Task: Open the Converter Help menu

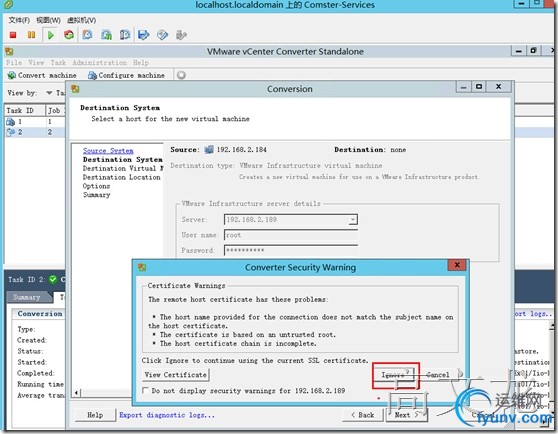Action: point(141,63)
